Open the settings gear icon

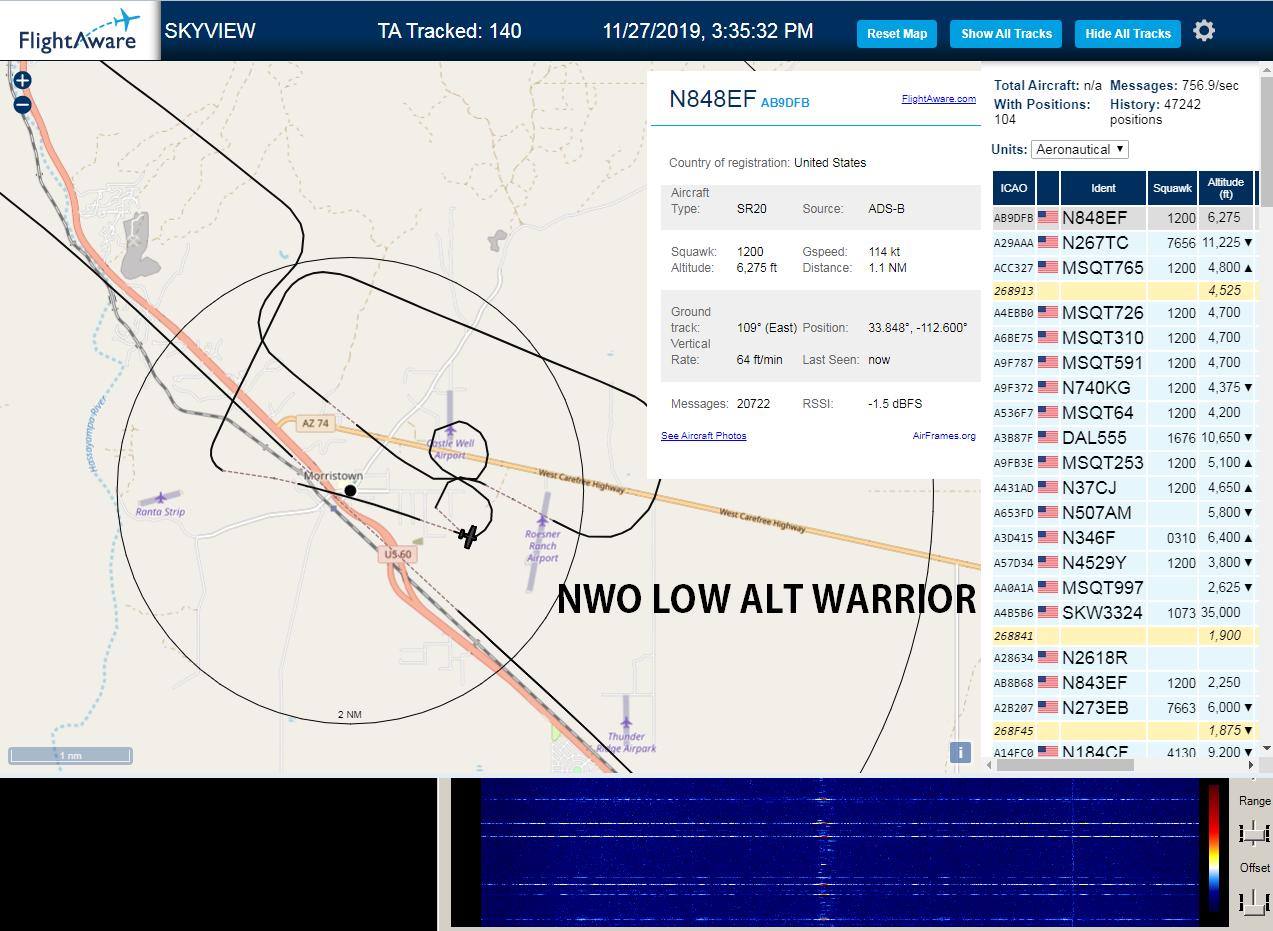point(1204,31)
